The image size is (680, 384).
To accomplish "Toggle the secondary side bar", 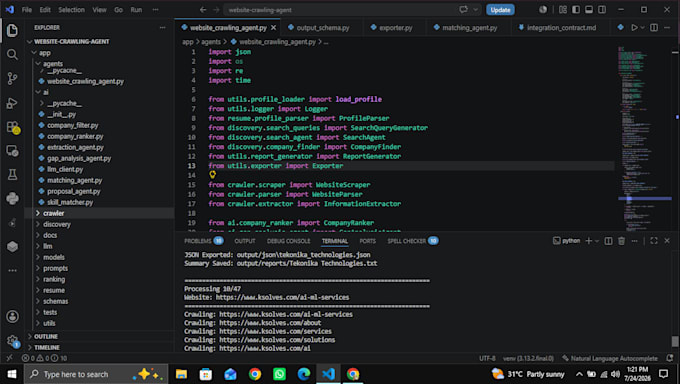I will pos(602,10).
